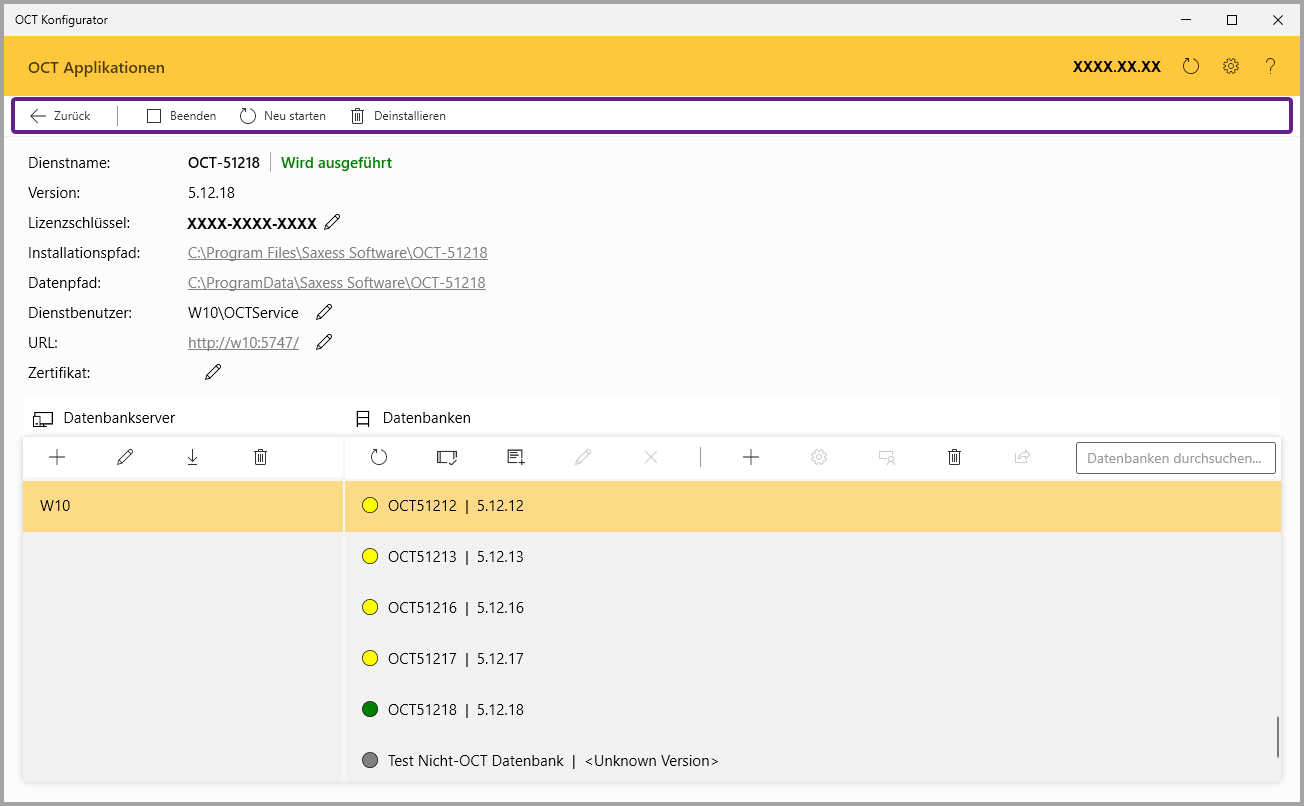Screen dimensions: 1304x806
Task: Open the Installationspfad folder link
Action: [337, 253]
